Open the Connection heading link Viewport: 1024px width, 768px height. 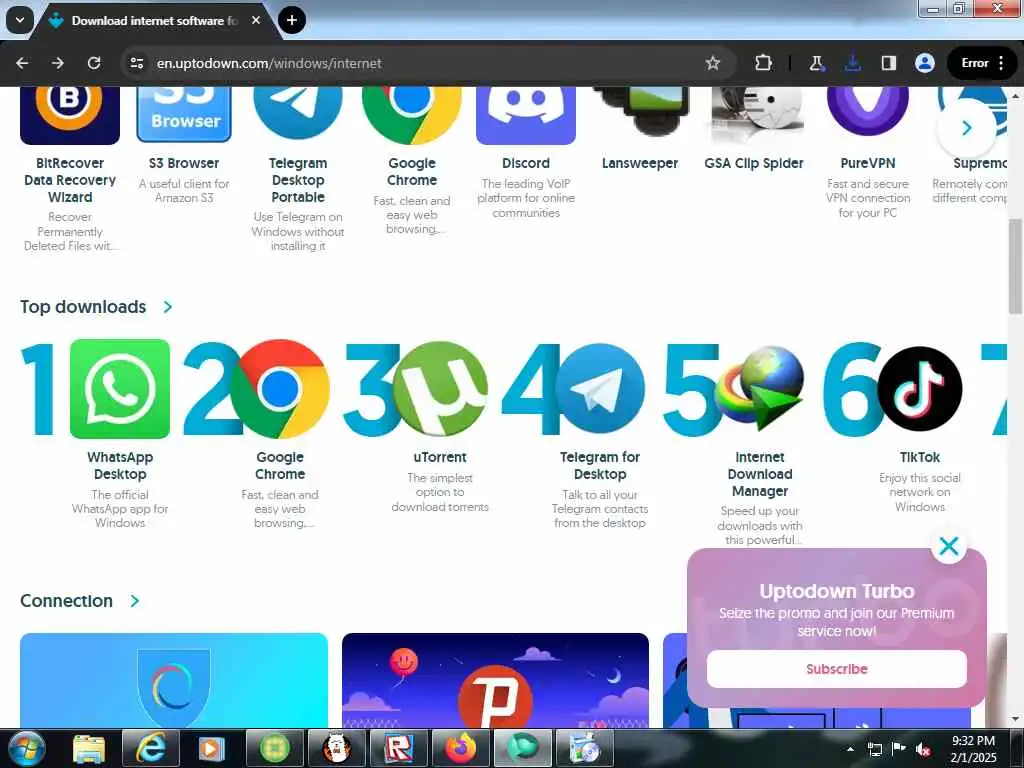[66, 601]
